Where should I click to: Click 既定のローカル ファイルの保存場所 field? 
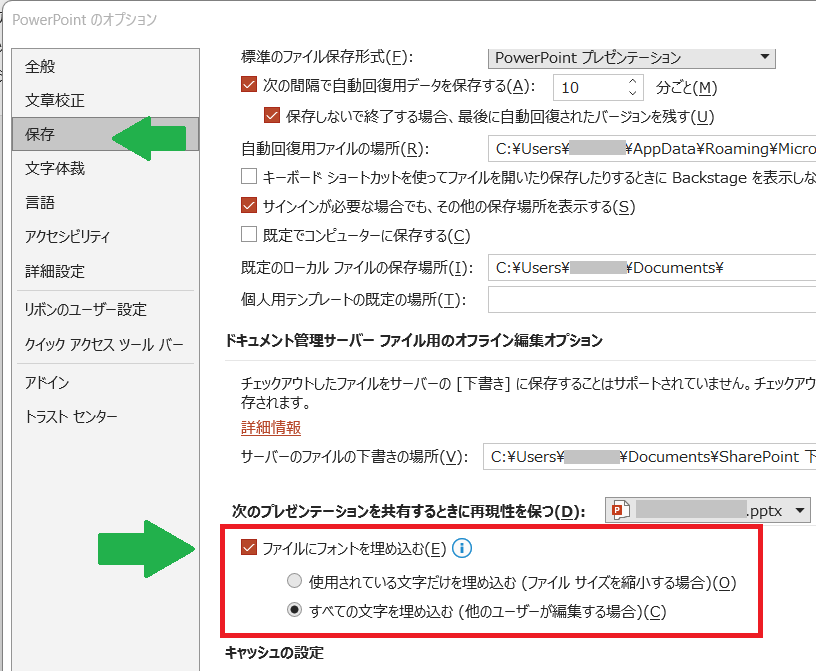coord(652,268)
